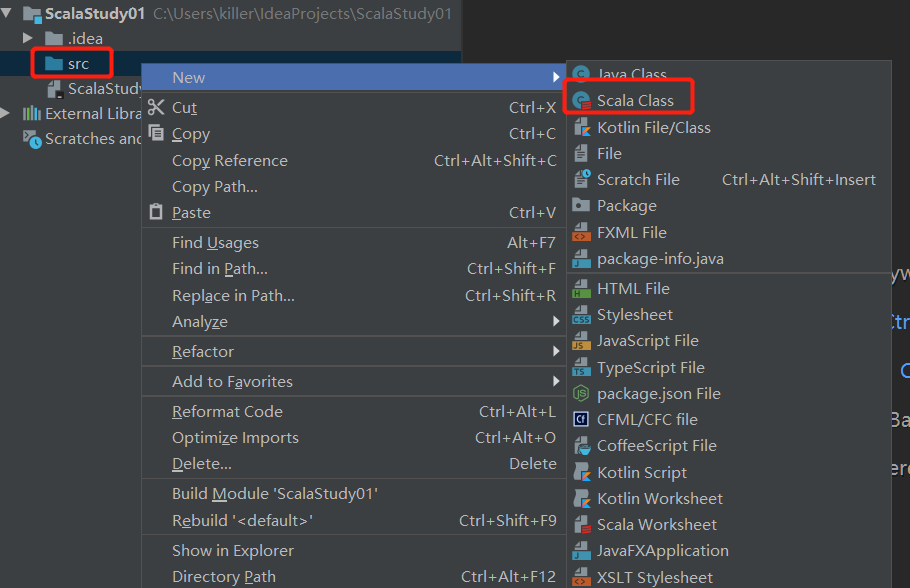Click the Kotlin File/Class icon
Screen dimensions: 910x588
[582, 127]
